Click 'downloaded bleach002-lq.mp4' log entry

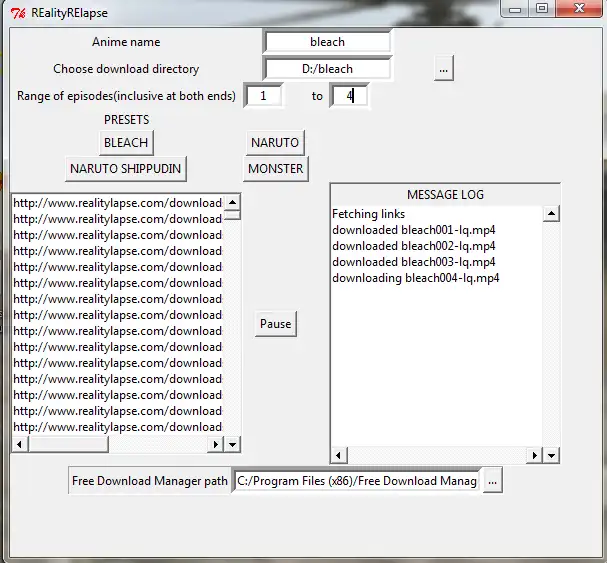(413, 246)
